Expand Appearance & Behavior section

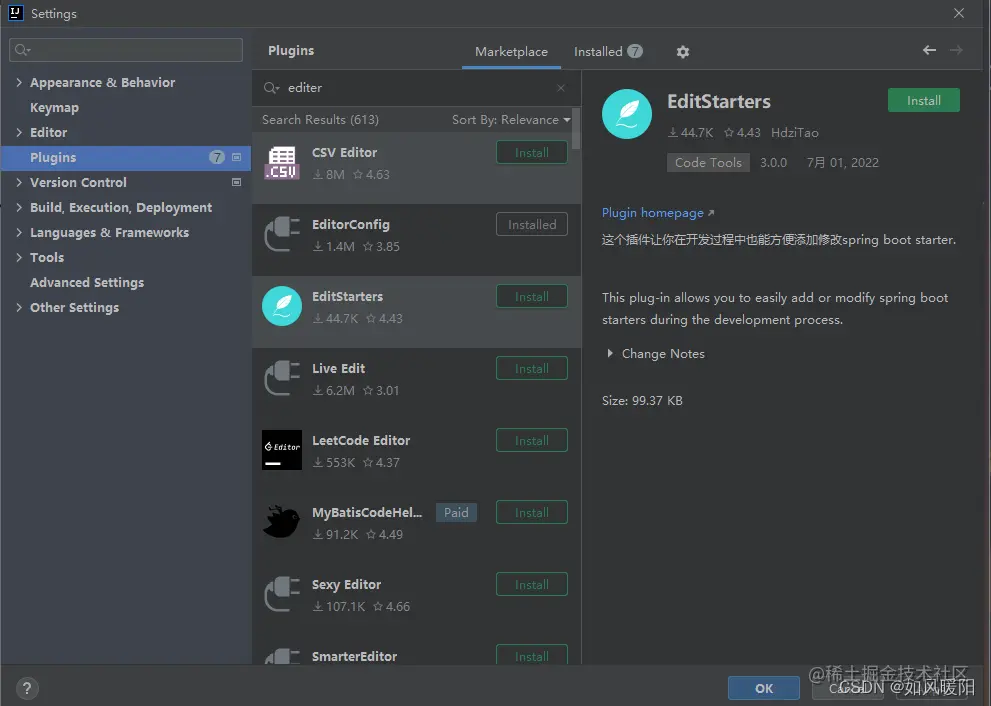19,82
